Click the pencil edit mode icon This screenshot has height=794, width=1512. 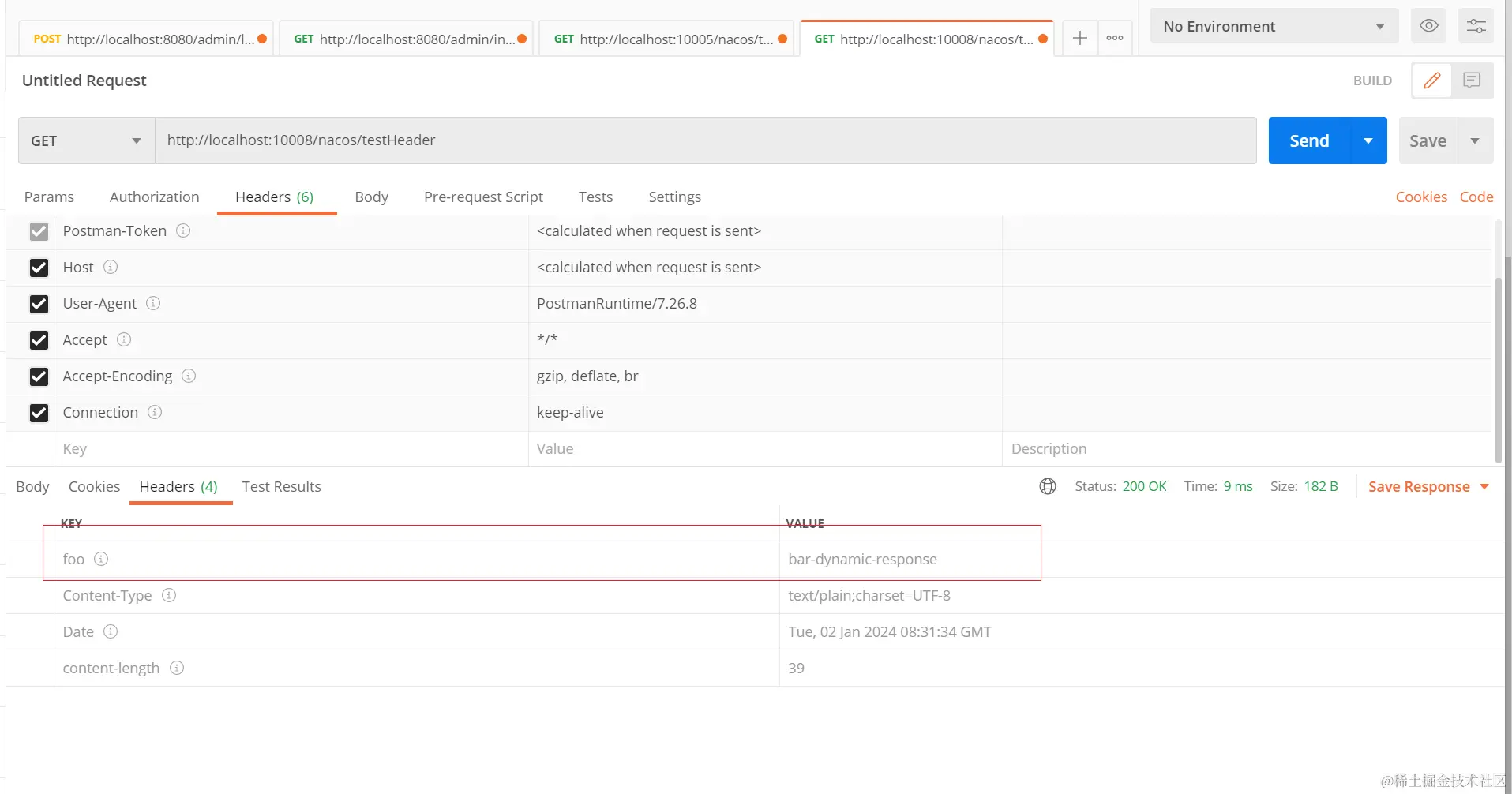point(1431,81)
